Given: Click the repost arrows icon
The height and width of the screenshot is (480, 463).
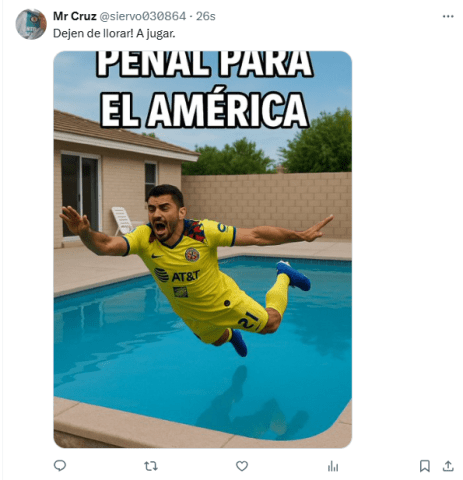Looking at the screenshot, I should pos(151,466).
